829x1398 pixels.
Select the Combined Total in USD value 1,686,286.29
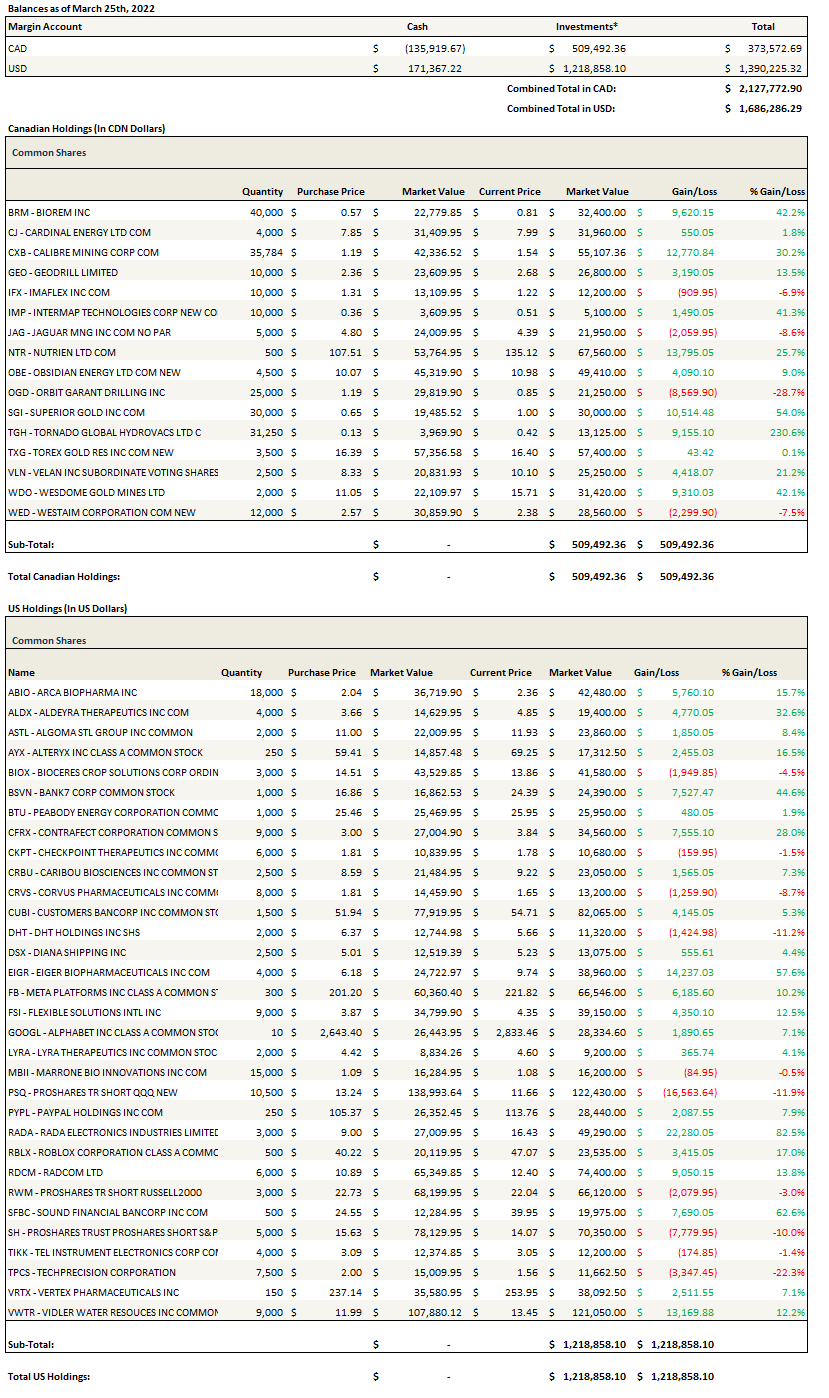769,108
